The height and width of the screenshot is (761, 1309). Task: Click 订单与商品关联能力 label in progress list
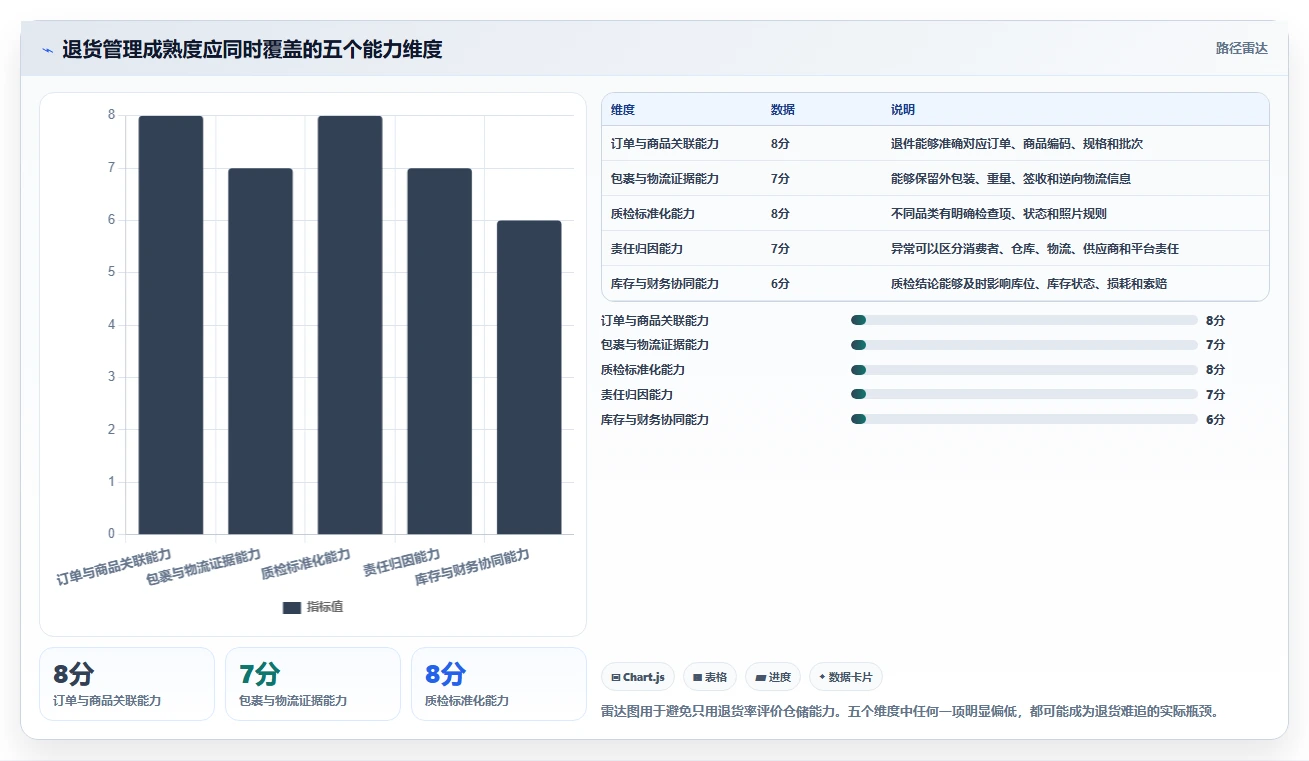tap(655, 320)
